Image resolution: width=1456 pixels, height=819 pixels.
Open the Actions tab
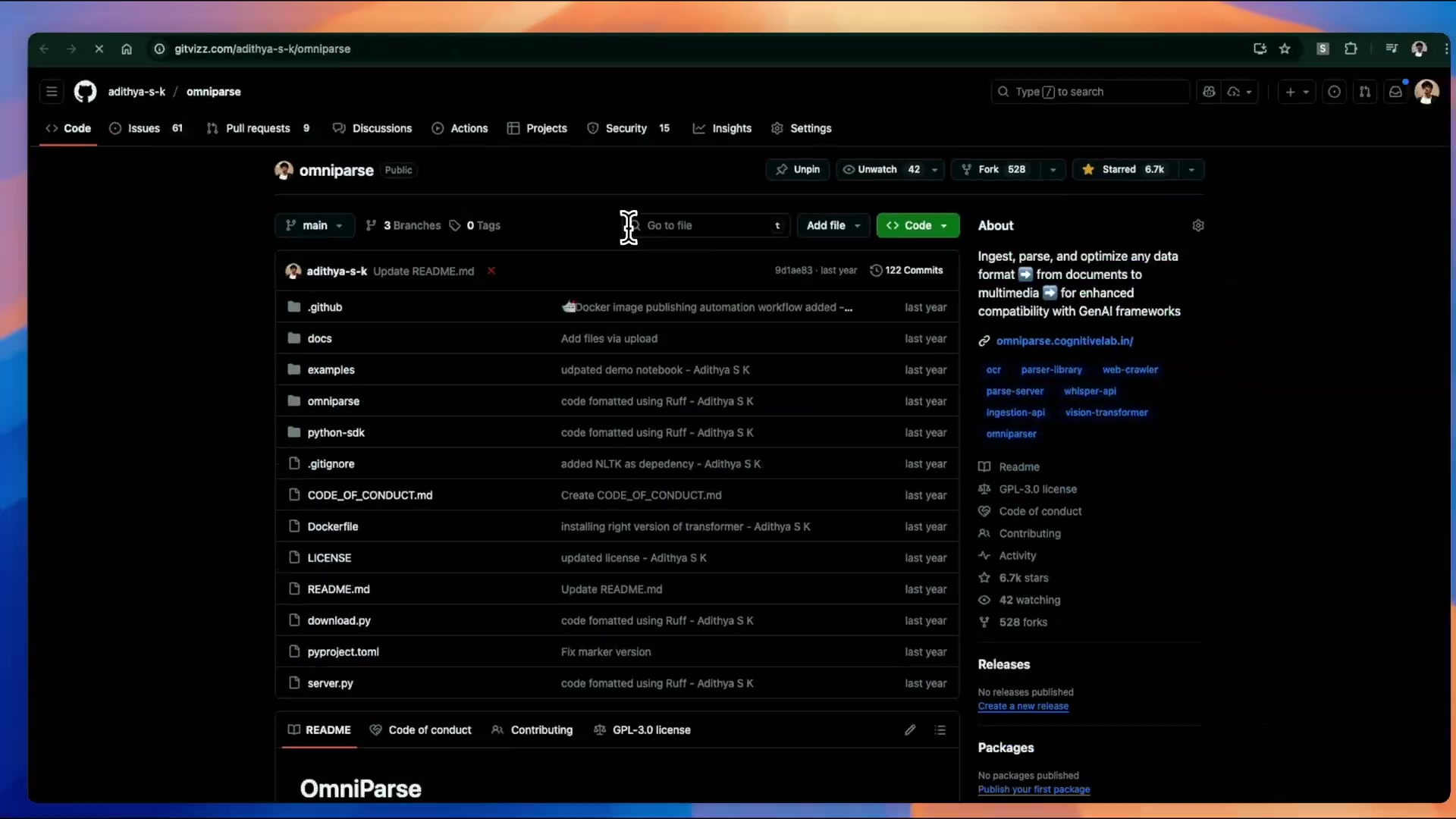coord(460,128)
